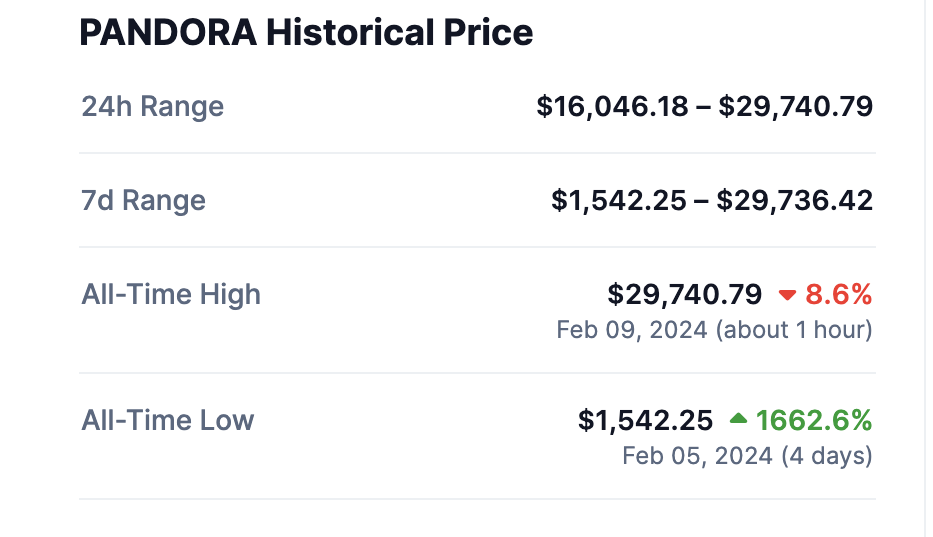Select the All-Time Low label
The height and width of the screenshot is (537, 933).
tap(168, 420)
